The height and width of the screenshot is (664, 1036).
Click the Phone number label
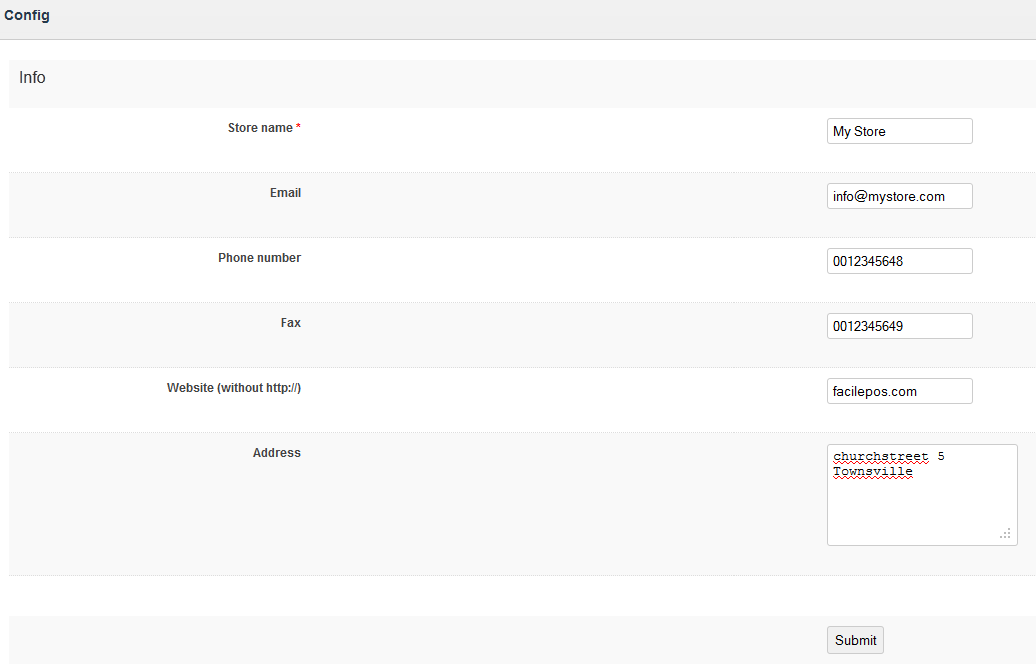point(259,258)
